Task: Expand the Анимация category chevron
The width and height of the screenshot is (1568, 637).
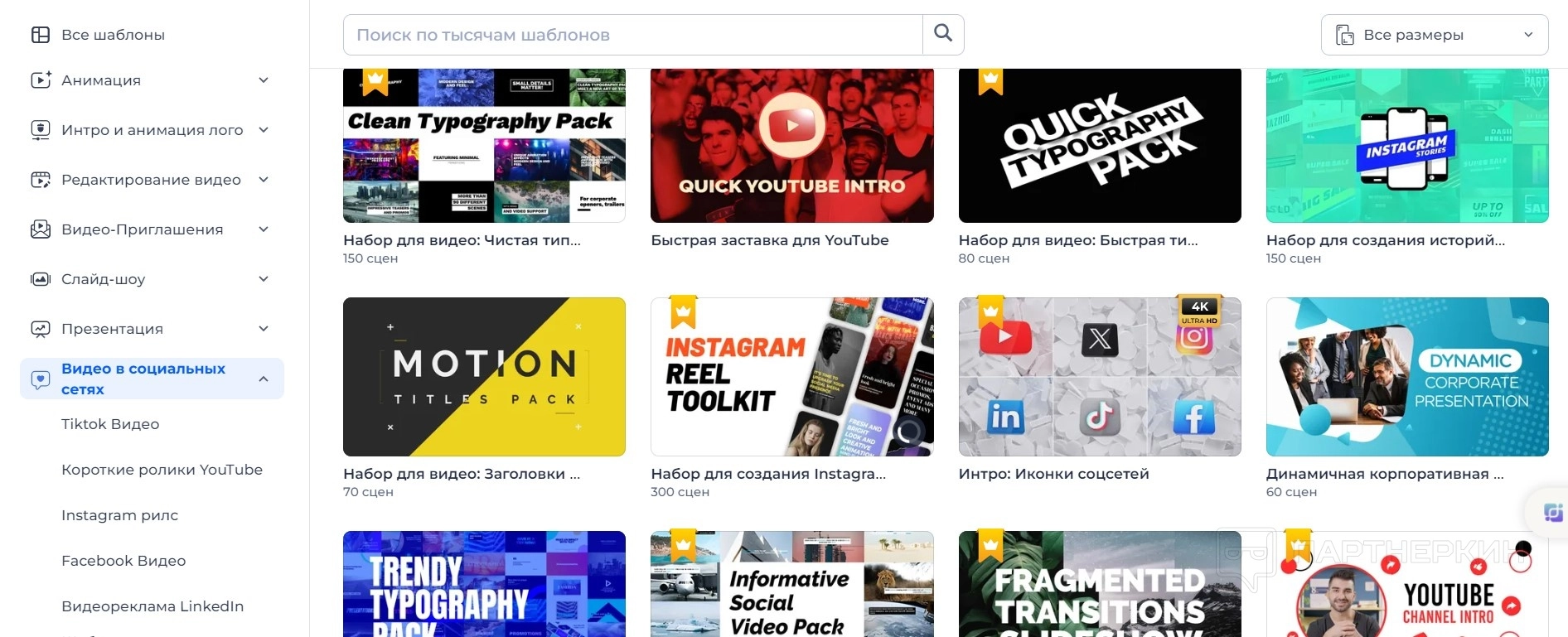Action: (264, 80)
